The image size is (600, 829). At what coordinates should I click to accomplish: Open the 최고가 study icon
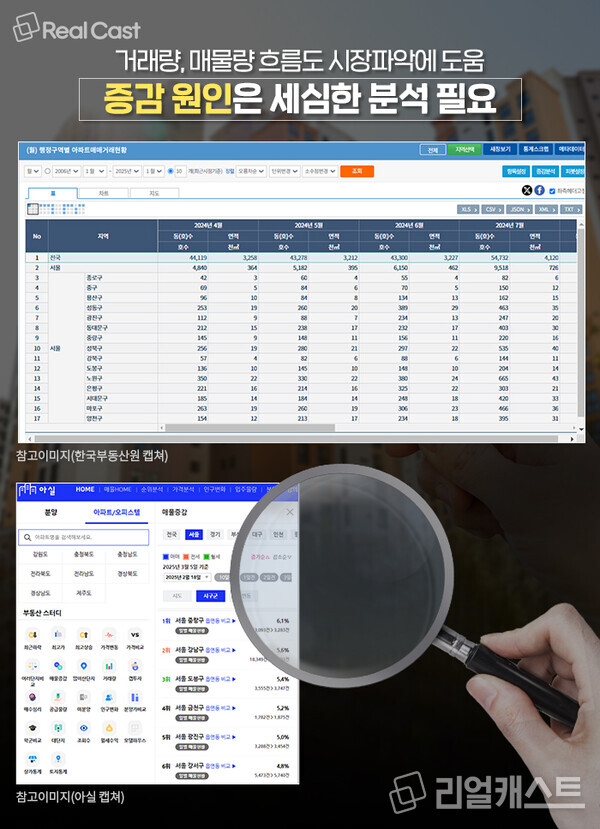(x=59, y=635)
